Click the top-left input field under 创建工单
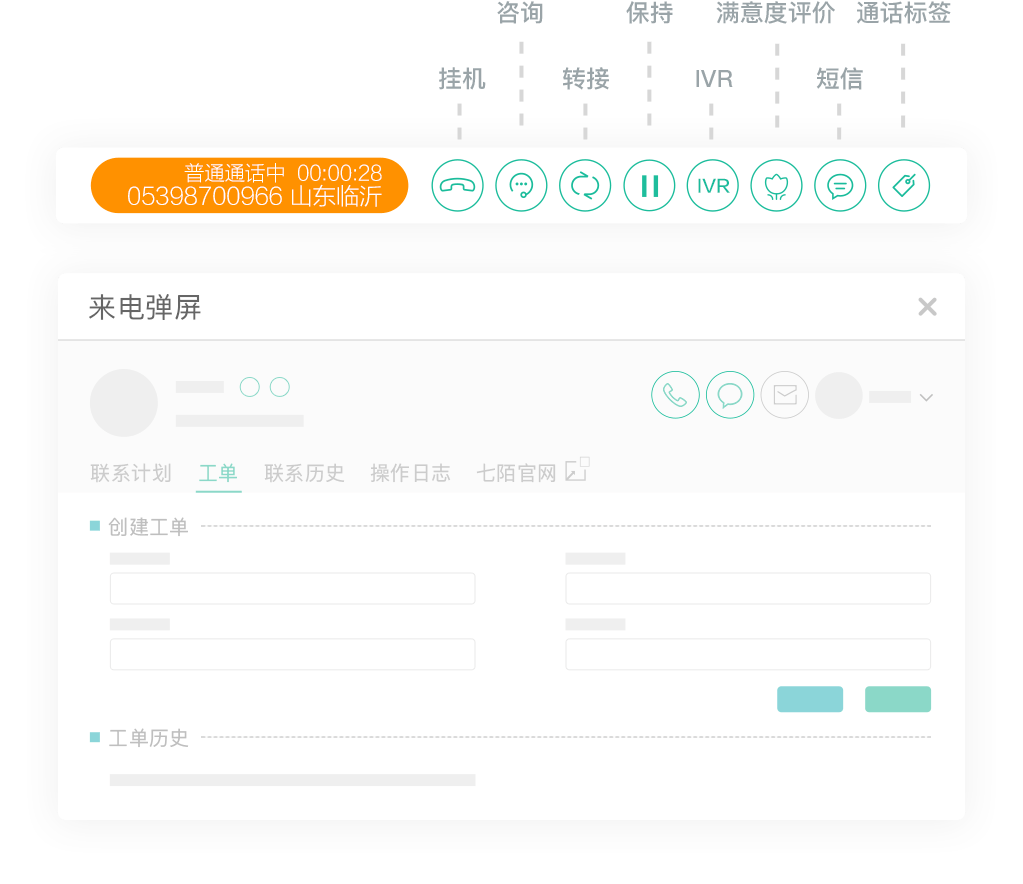This screenshot has width=1023, height=884. click(x=292, y=588)
